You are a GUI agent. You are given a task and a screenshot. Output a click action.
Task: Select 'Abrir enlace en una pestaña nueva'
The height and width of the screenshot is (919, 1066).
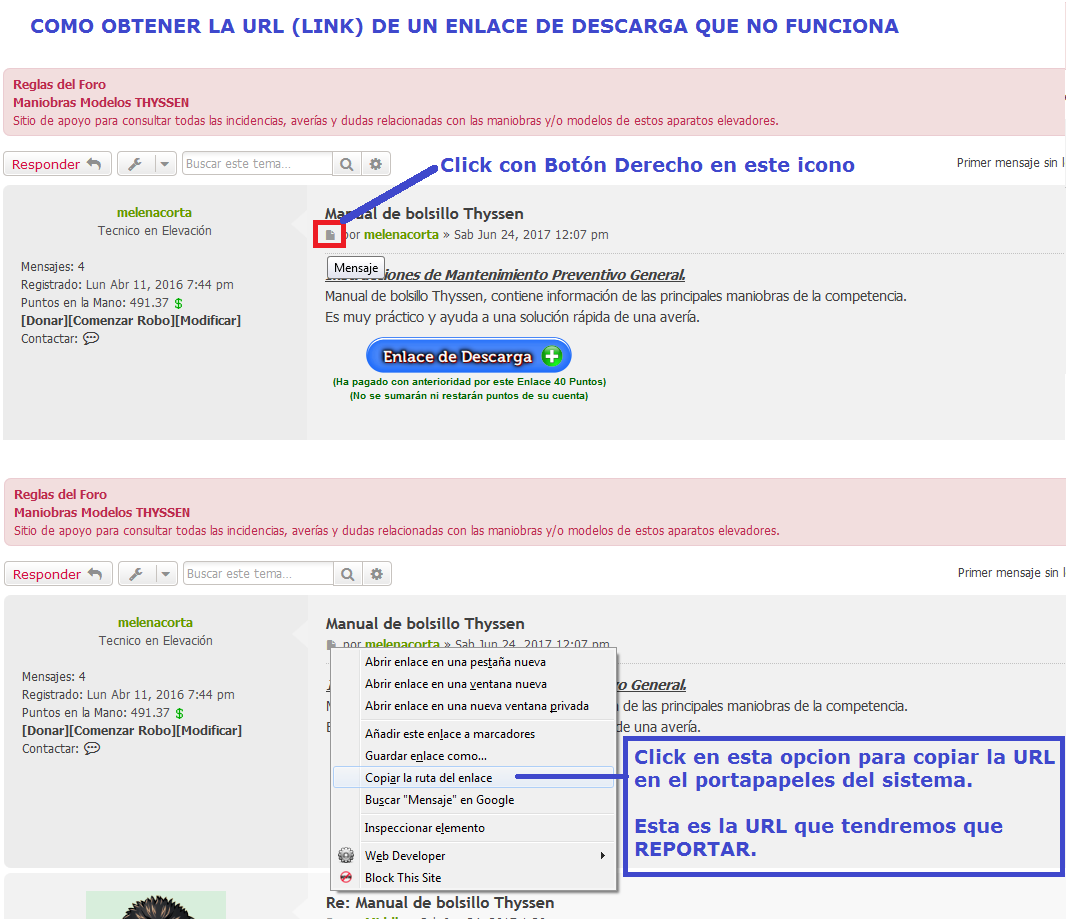point(473,662)
